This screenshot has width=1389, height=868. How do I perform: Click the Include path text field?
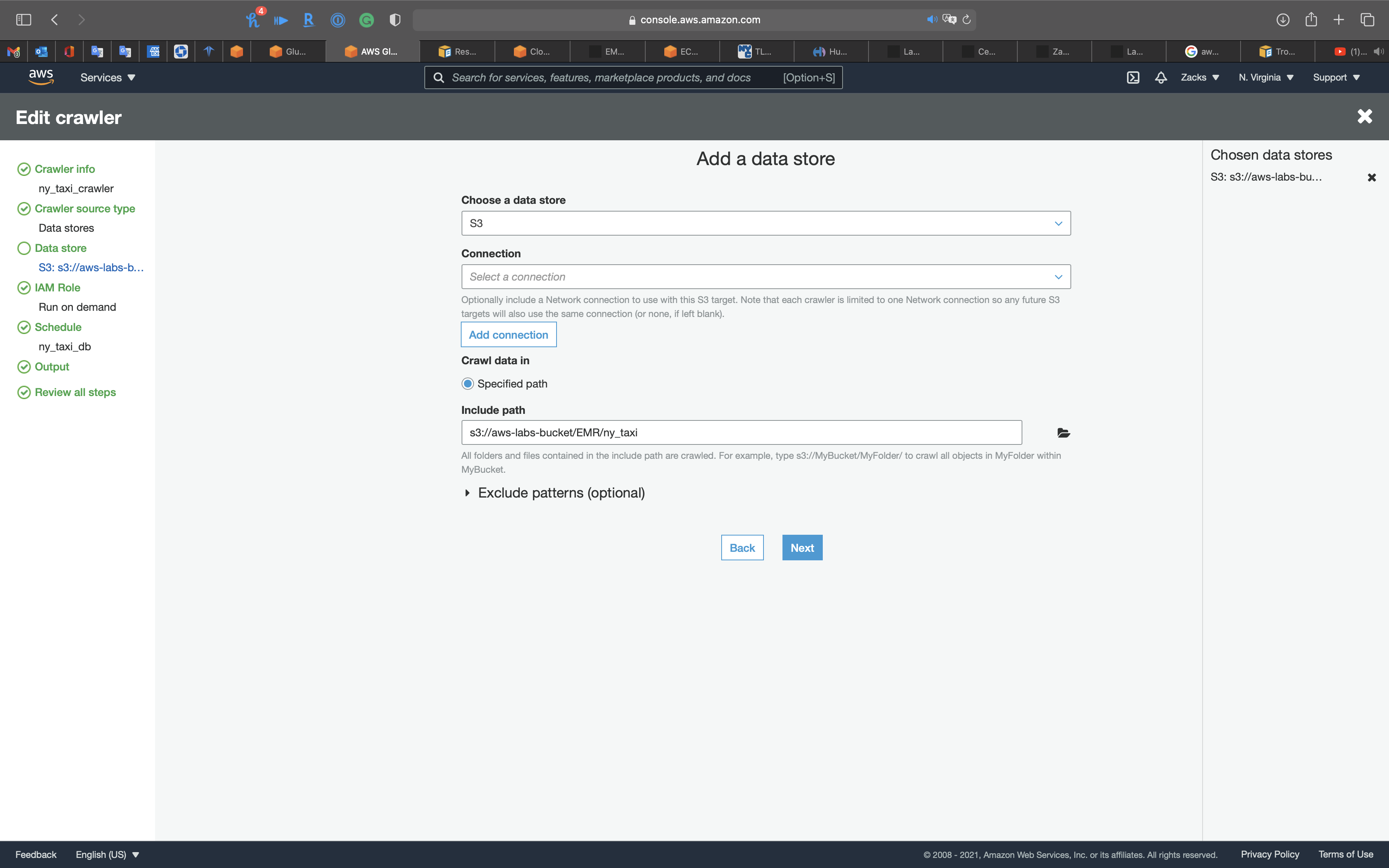click(741, 433)
